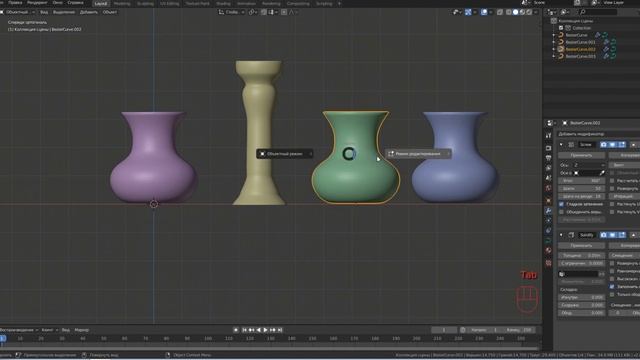
Task: Switch to the Sculpting workspace tab
Action: tap(145, 4)
